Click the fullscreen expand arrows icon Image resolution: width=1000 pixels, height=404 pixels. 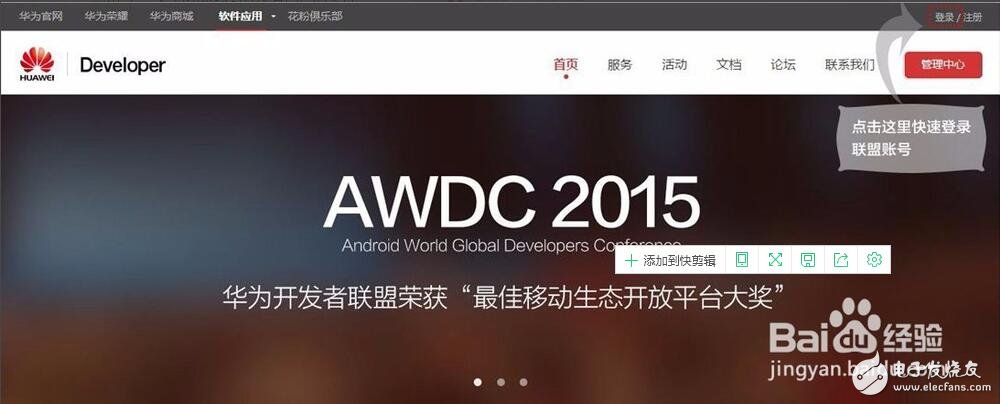point(775,260)
